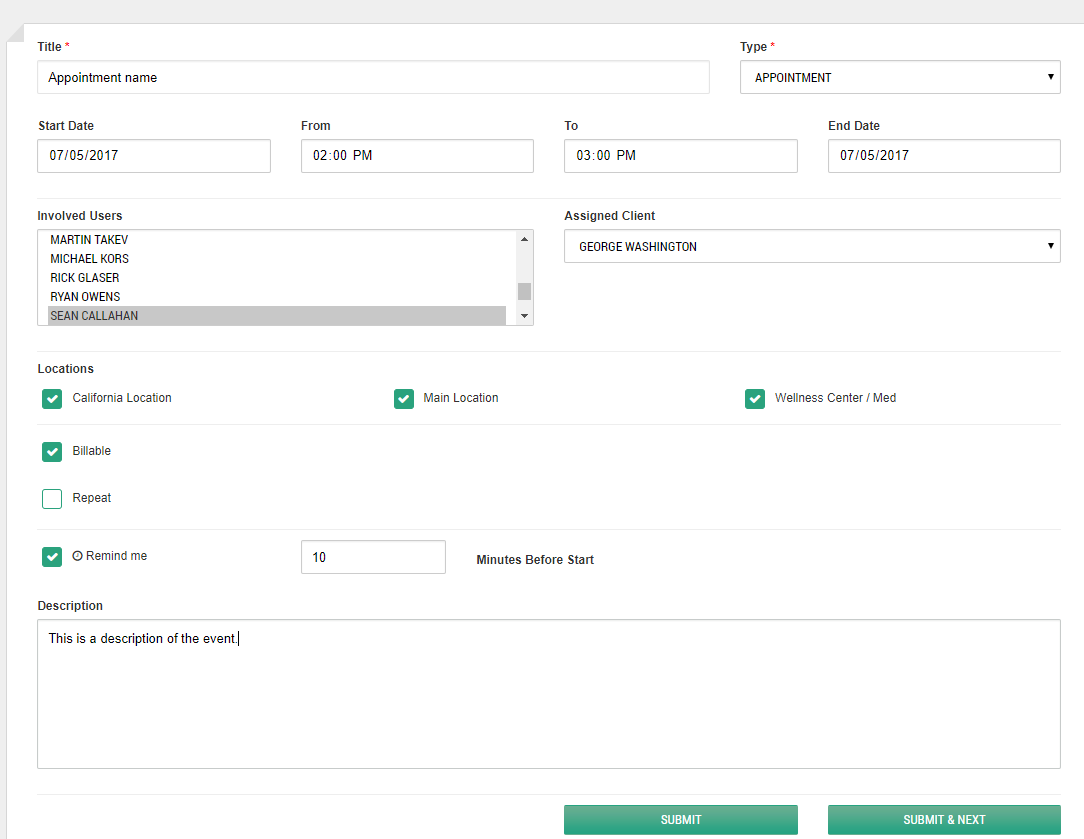Screen dimensions: 1084x839
Task: Click the SUBMIT & NEXT button
Action: pyautogui.click(x=944, y=820)
